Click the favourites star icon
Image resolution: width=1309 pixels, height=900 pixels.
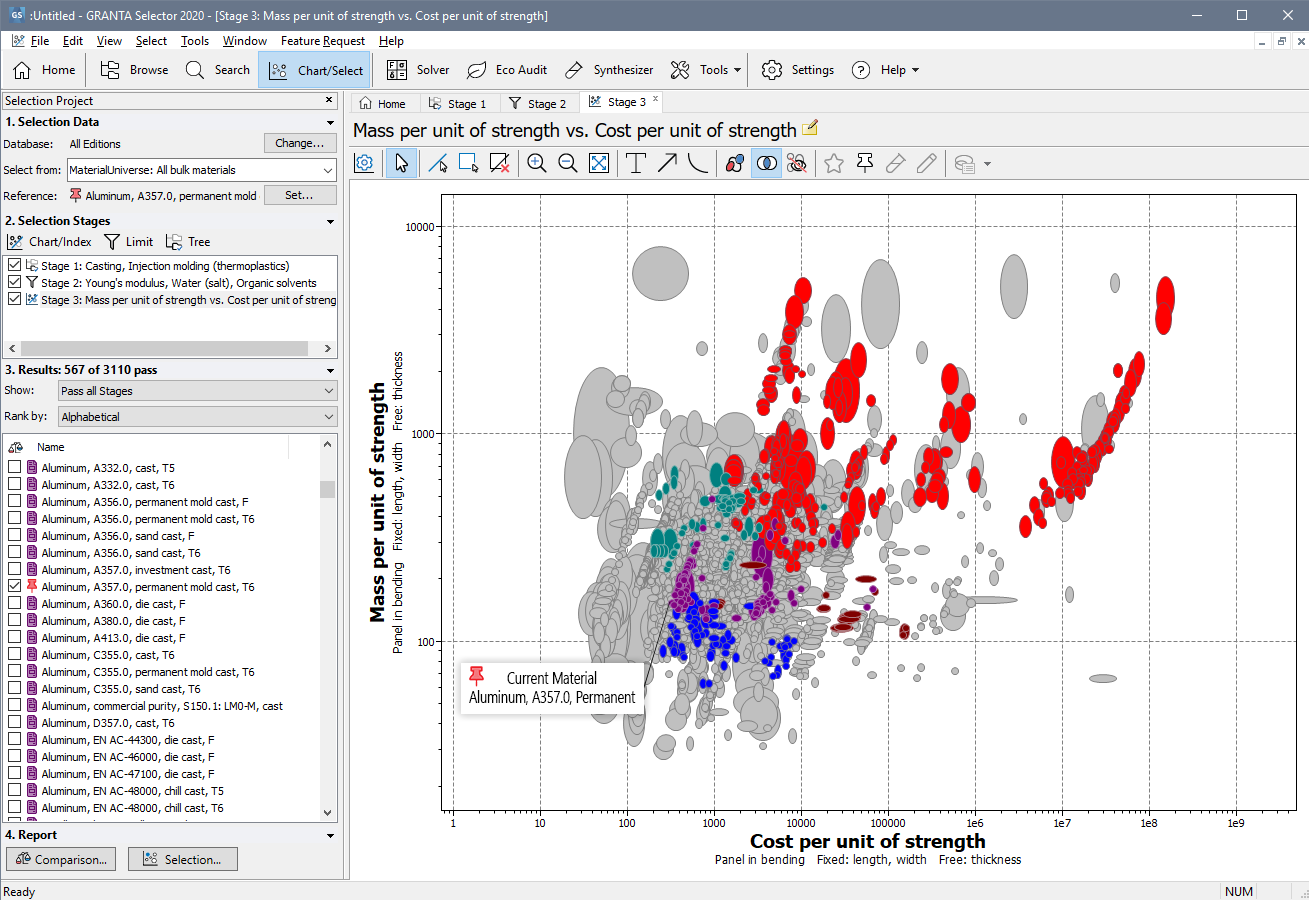point(834,163)
